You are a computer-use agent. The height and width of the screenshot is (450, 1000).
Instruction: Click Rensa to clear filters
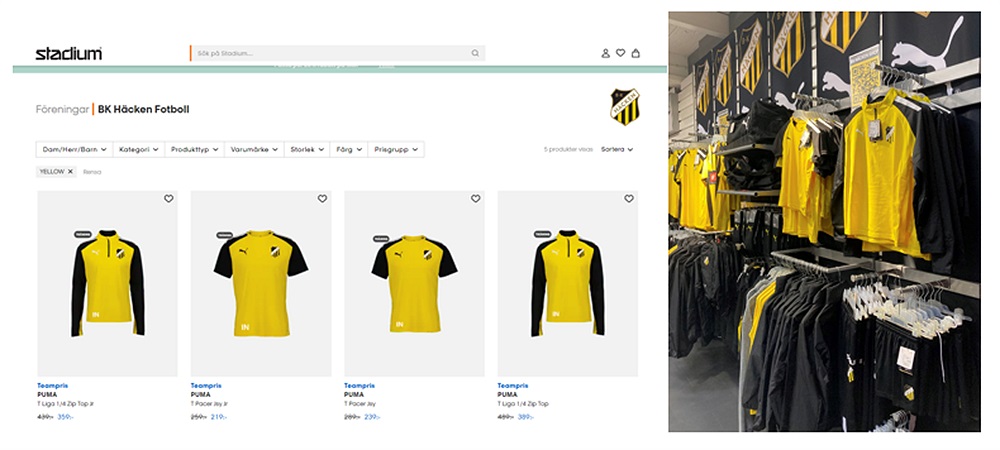click(92, 172)
